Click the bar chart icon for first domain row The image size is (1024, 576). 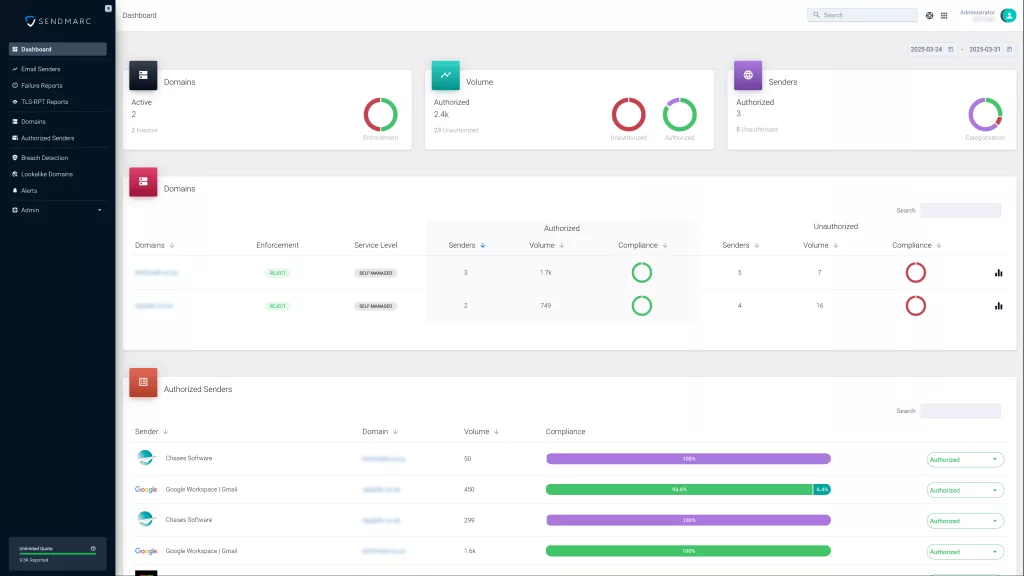tap(999, 272)
